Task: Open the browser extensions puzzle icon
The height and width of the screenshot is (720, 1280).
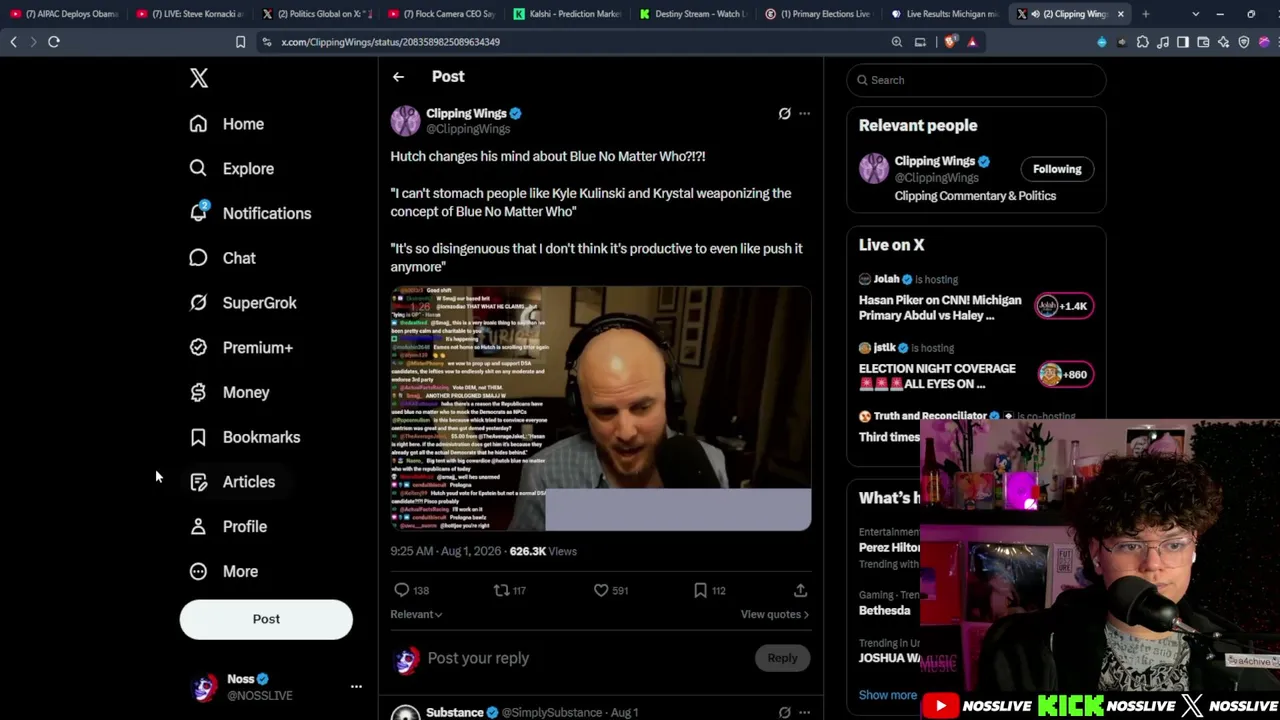Action: pos(1143,42)
